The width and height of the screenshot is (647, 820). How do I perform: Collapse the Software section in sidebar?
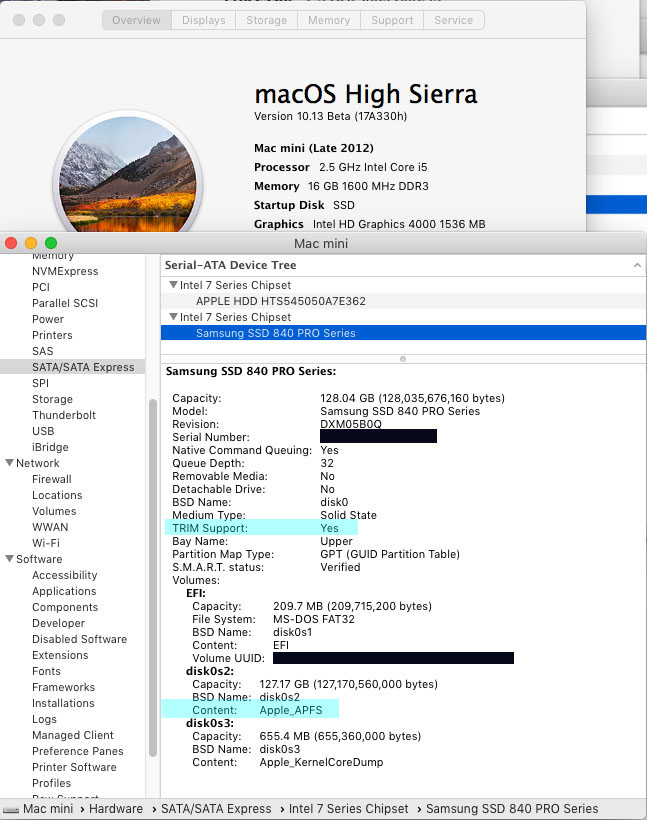(x=9, y=559)
